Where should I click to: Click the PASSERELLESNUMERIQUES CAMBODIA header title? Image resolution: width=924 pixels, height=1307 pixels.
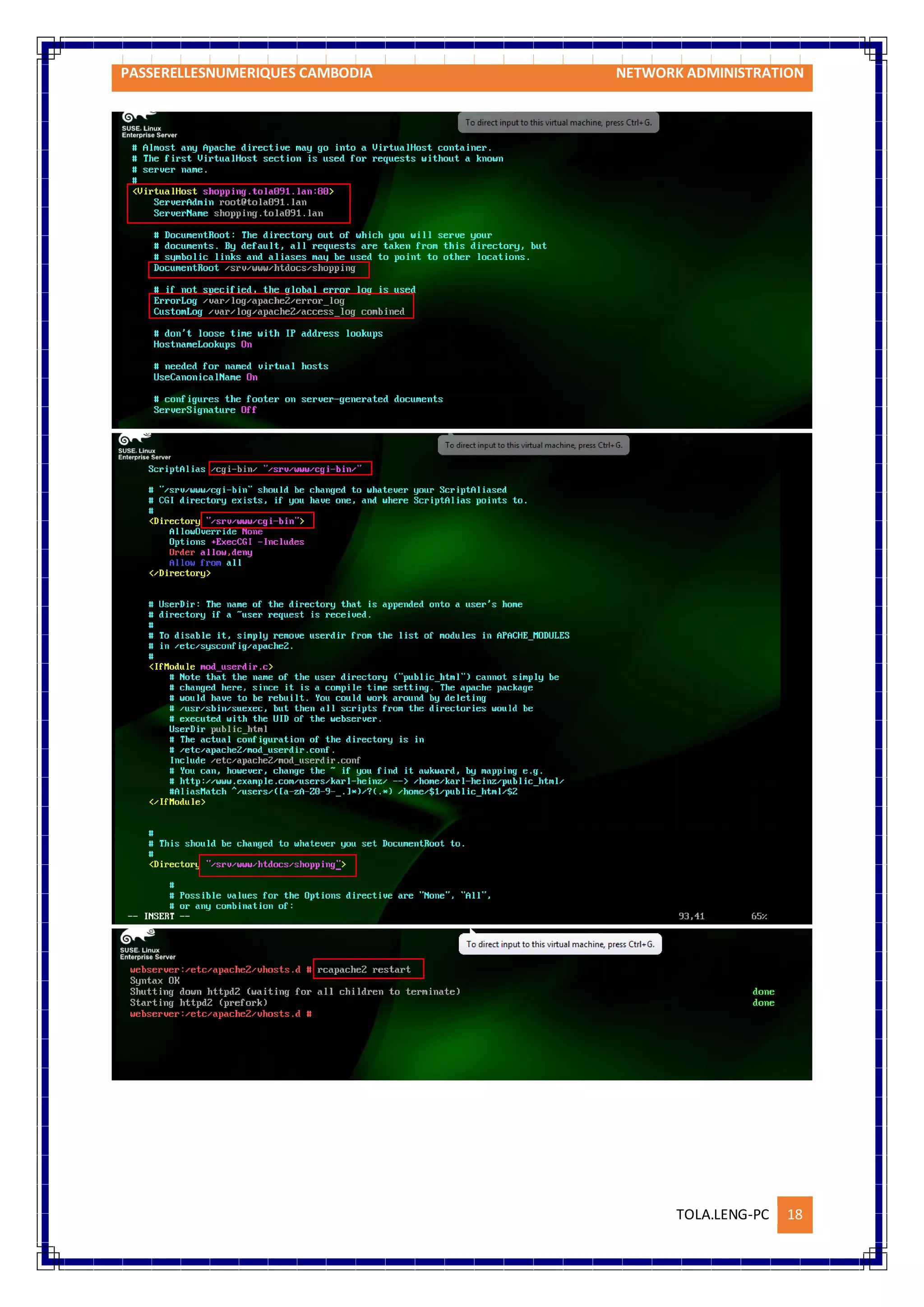(246, 74)
